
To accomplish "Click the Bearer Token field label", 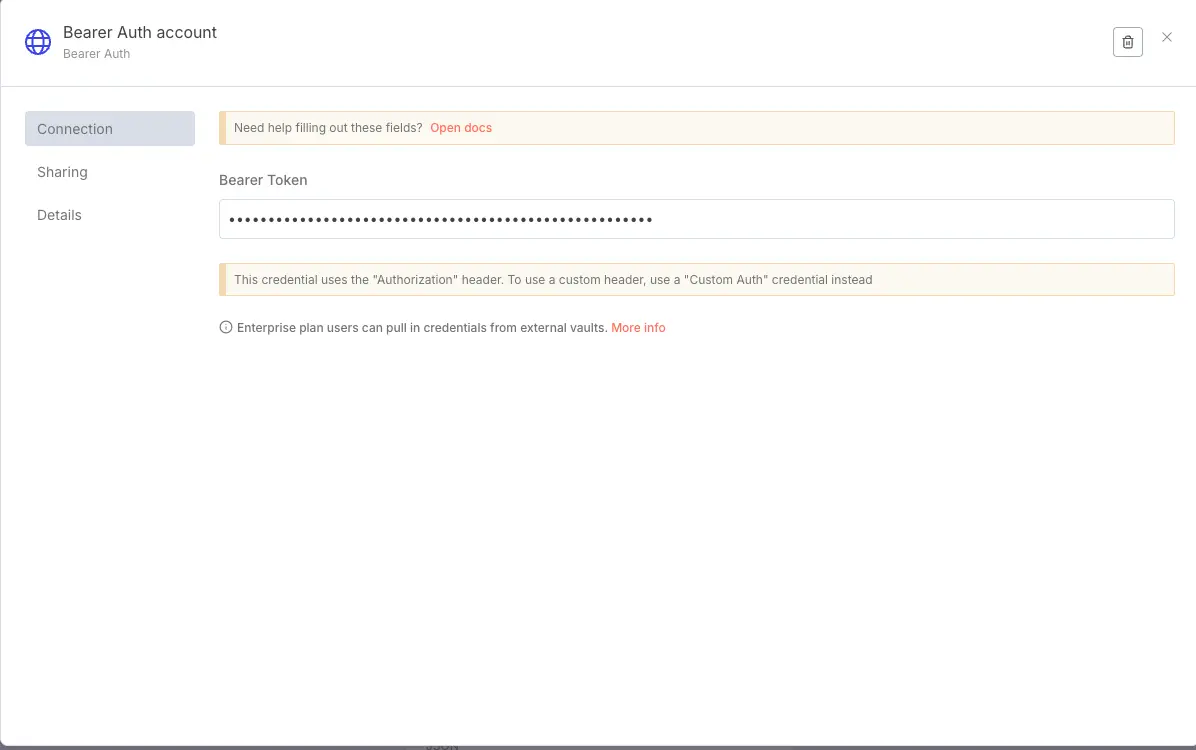I will 263,180.
